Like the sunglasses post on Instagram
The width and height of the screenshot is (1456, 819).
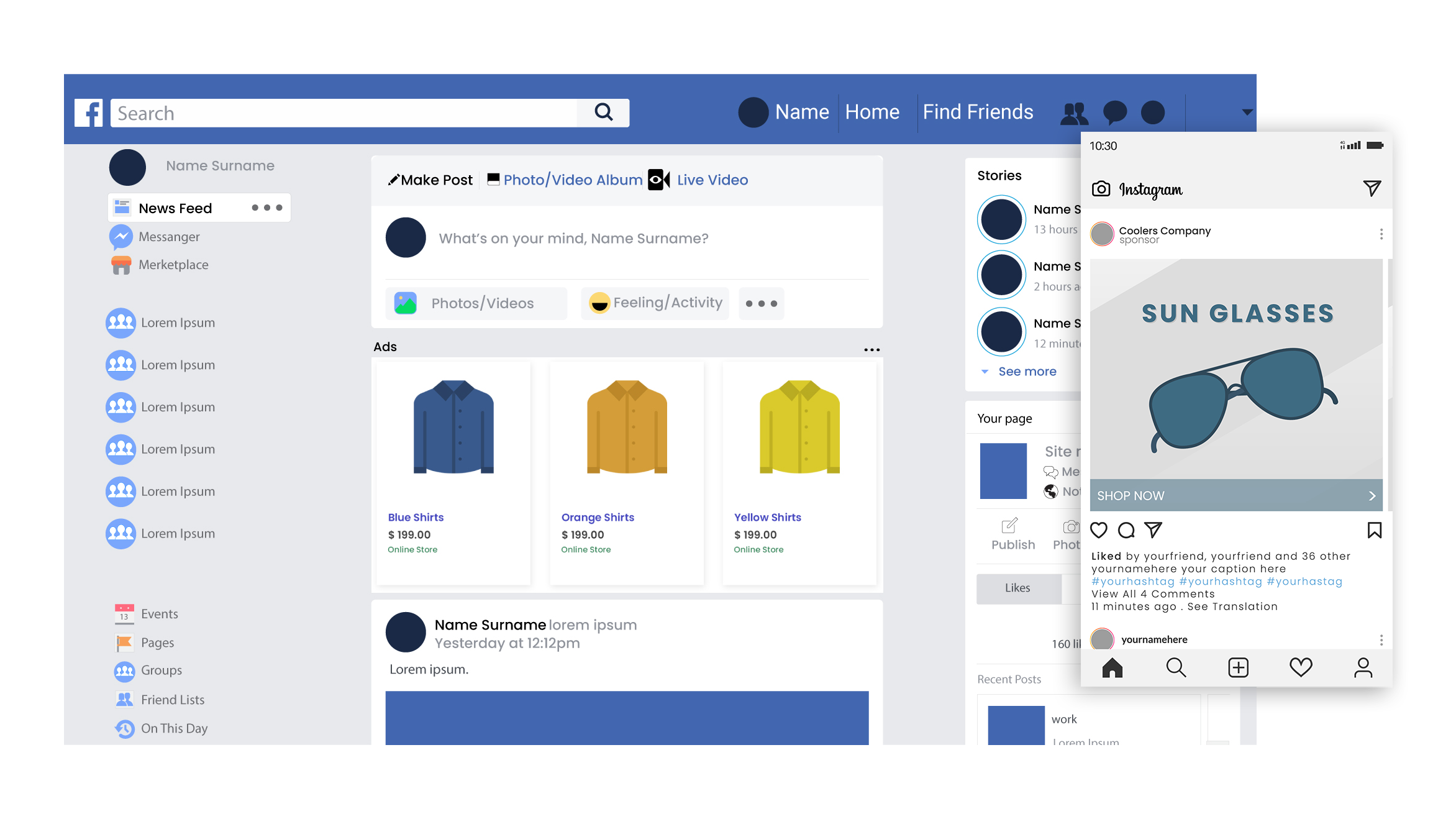coord(1099,530)
